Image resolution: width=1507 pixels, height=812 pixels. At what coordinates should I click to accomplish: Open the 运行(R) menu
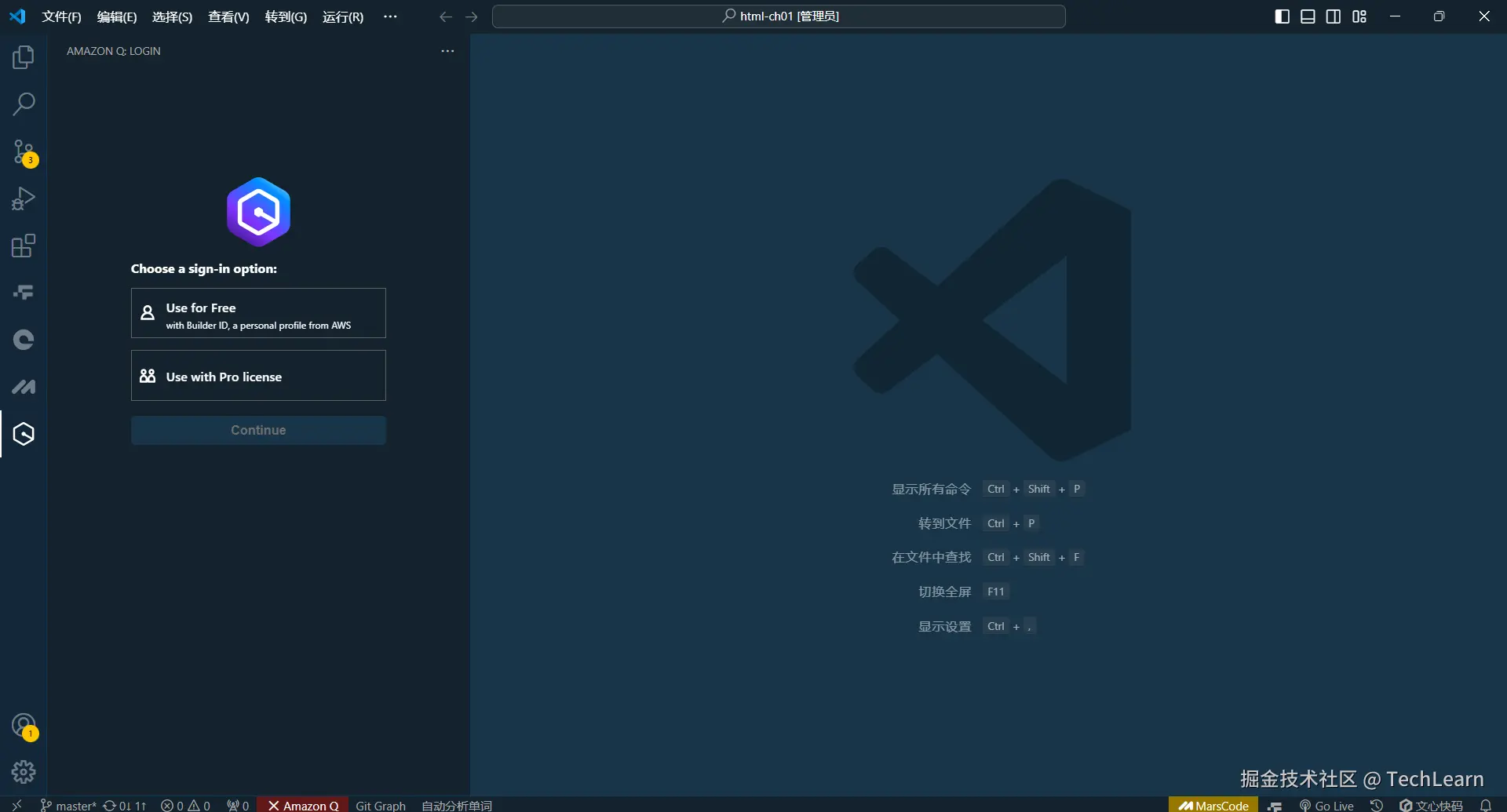(x=343, y=16)
